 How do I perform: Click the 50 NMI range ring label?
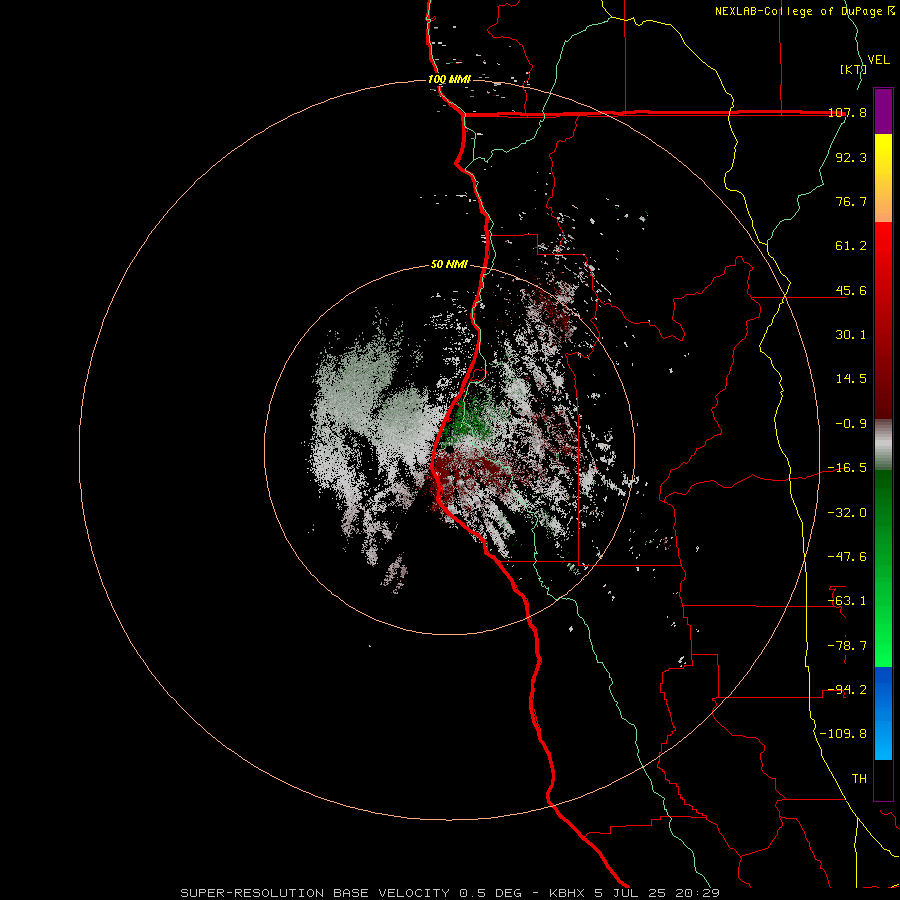[x=449, y=264]
